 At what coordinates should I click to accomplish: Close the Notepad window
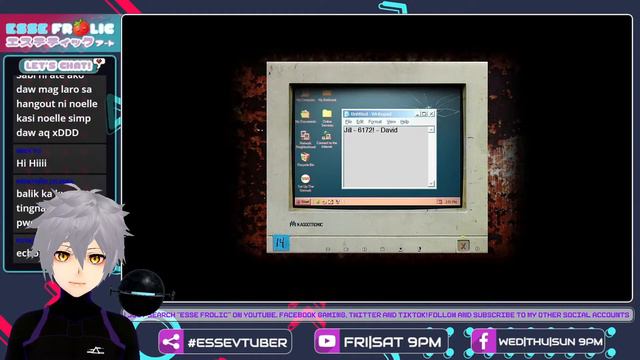tap(431, 114)
